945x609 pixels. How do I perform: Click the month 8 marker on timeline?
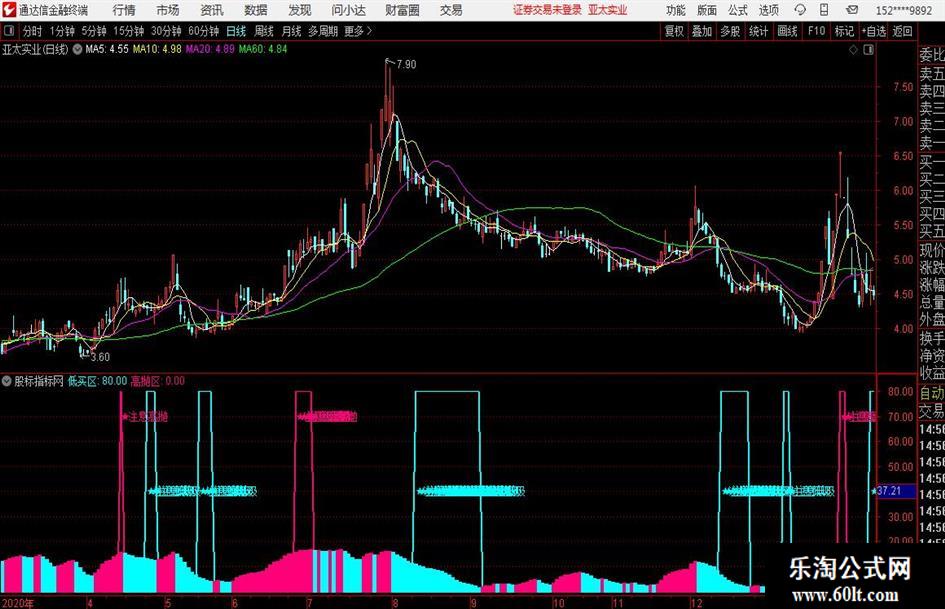(x=395, y=603)
